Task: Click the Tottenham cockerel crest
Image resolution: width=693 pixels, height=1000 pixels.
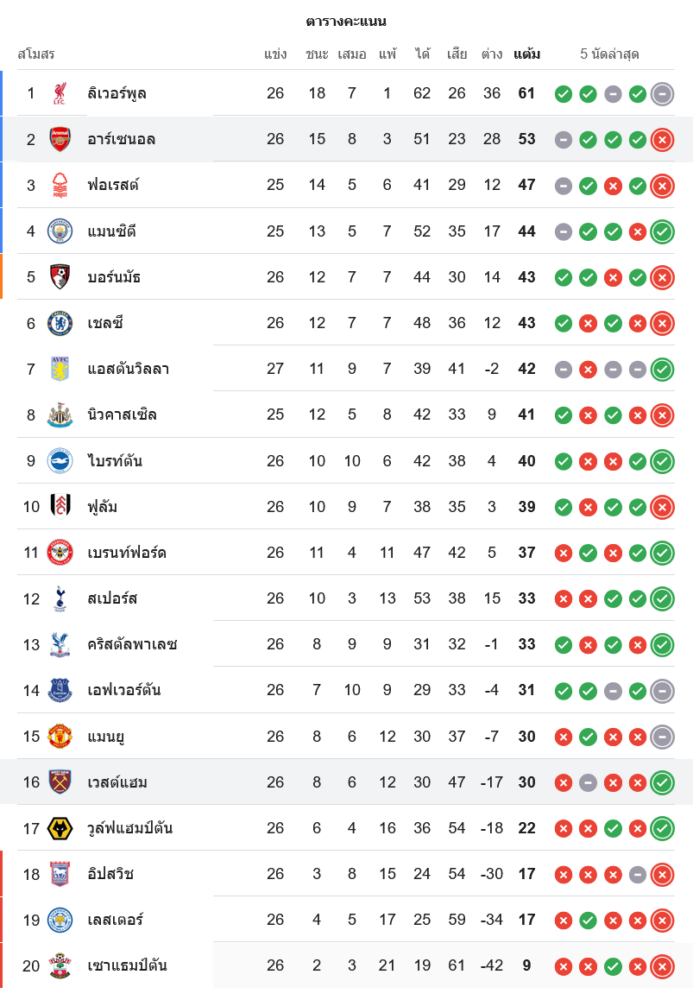Action: point(60,598)
